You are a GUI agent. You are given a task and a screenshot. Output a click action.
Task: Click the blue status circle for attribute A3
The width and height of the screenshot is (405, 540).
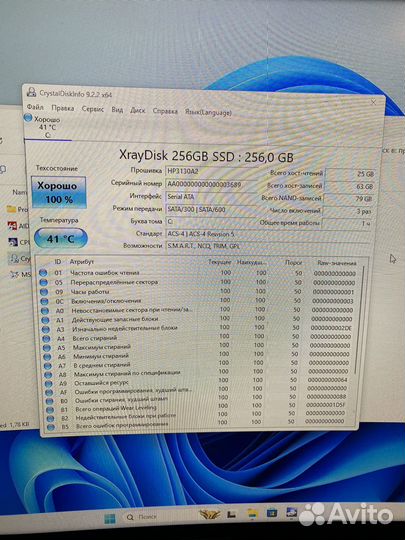click(46, 330)
